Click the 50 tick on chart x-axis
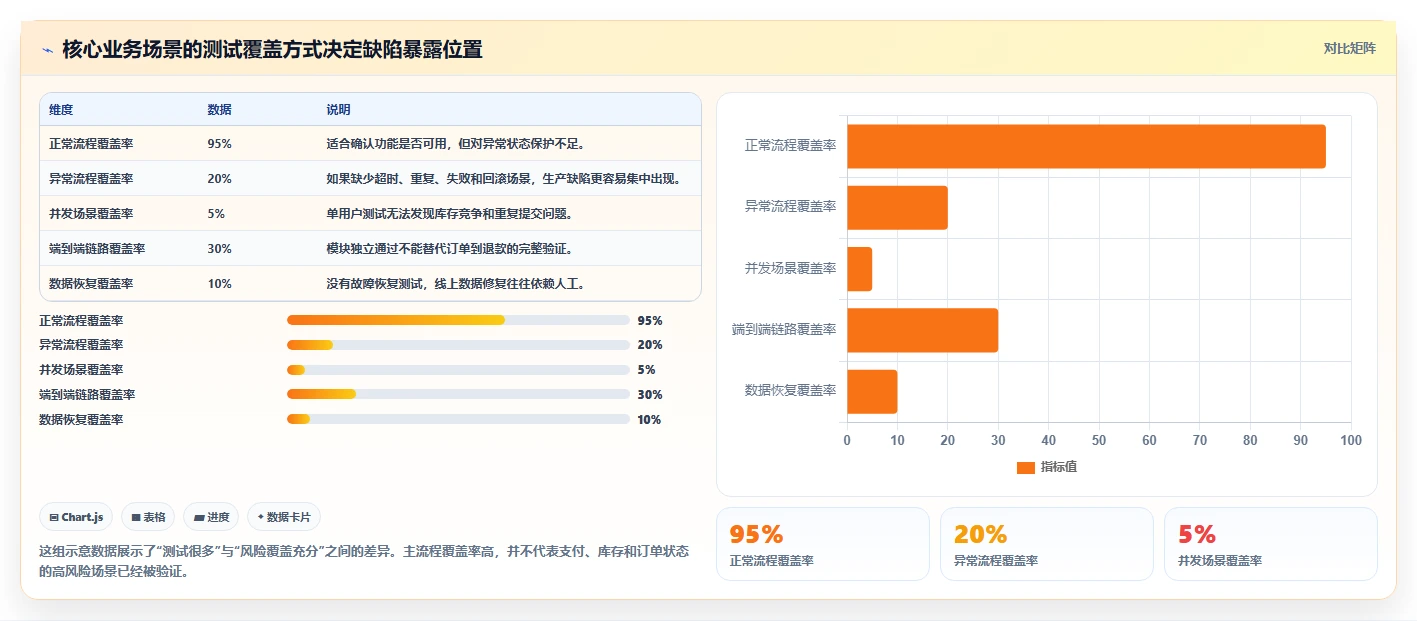Viewport: 1417px width, 621px height. (1099, 441)
